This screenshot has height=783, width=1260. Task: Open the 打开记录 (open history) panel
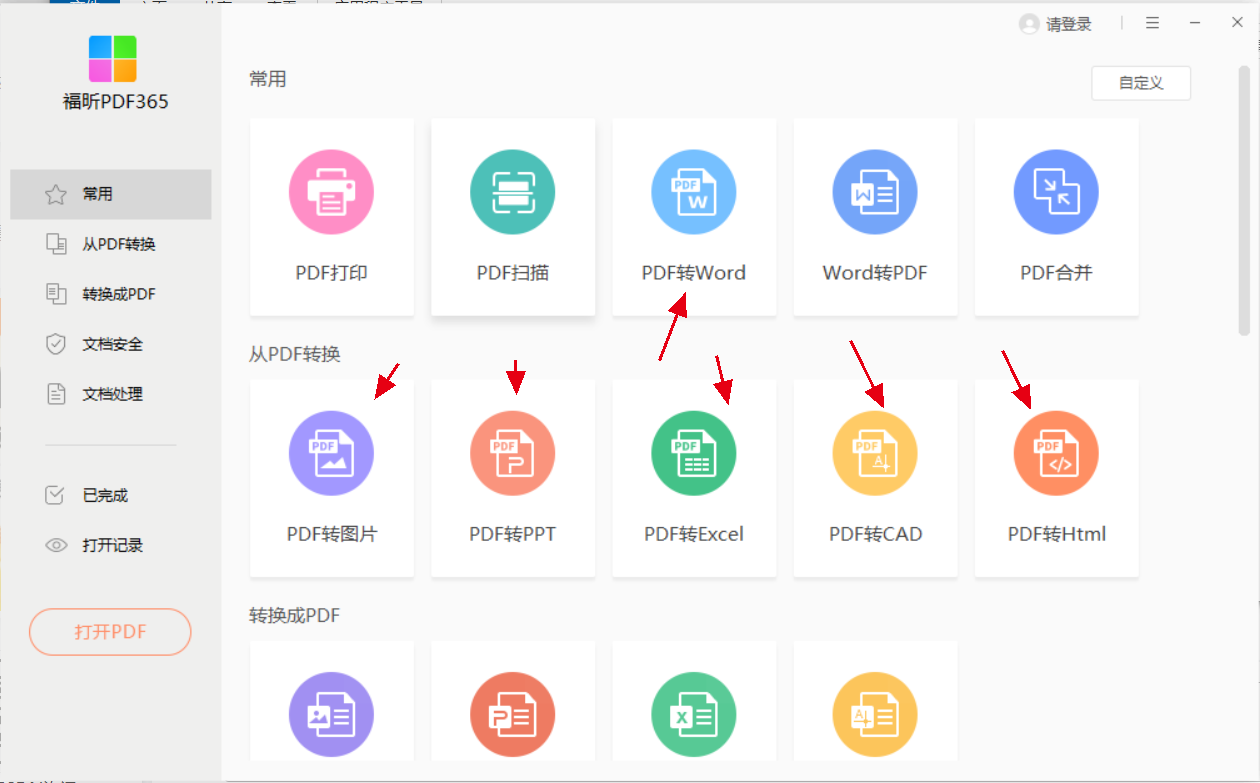coord(110,544)
